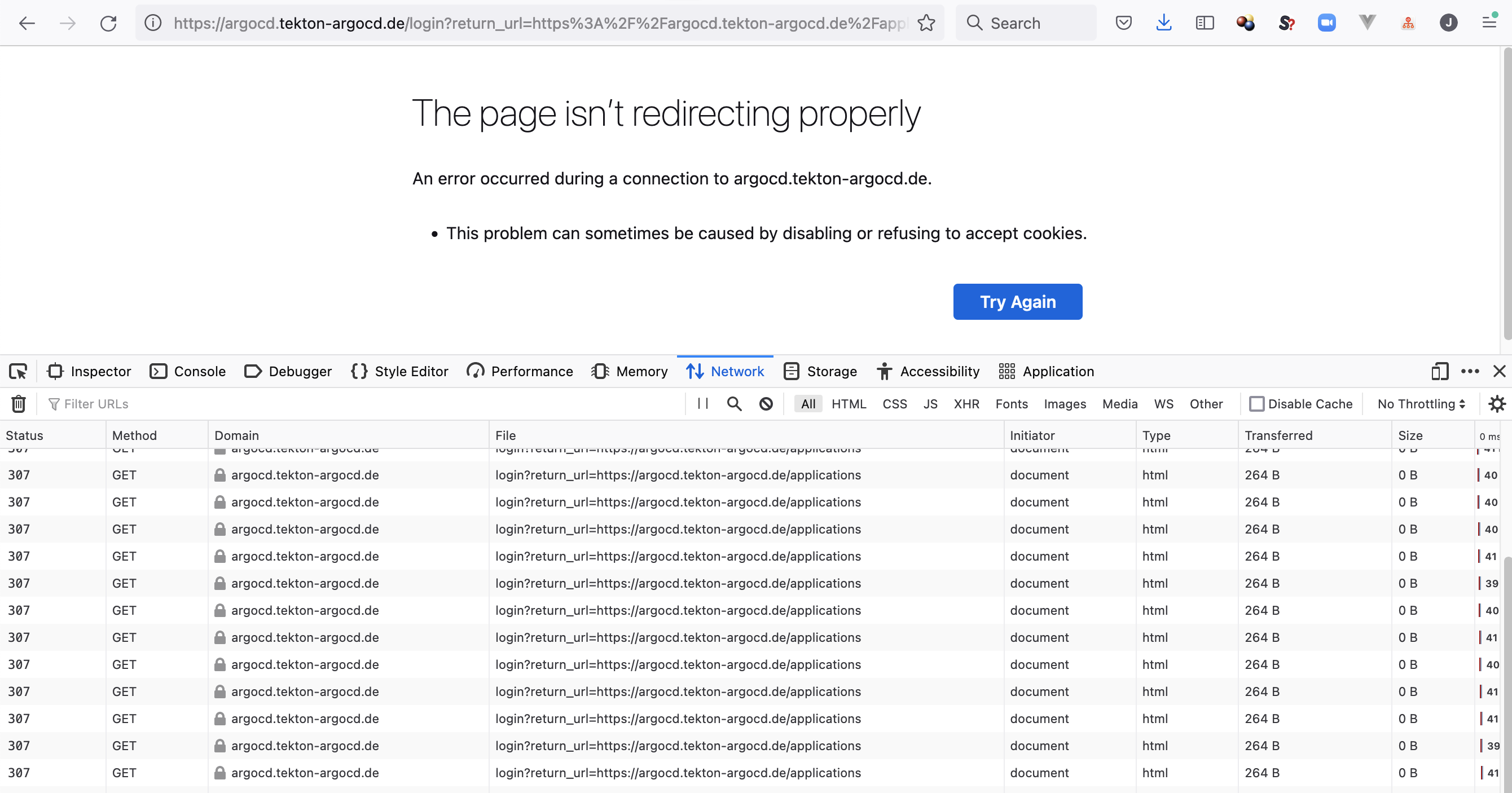
Task: Open request blocking icon
Action: coord(766,404)
